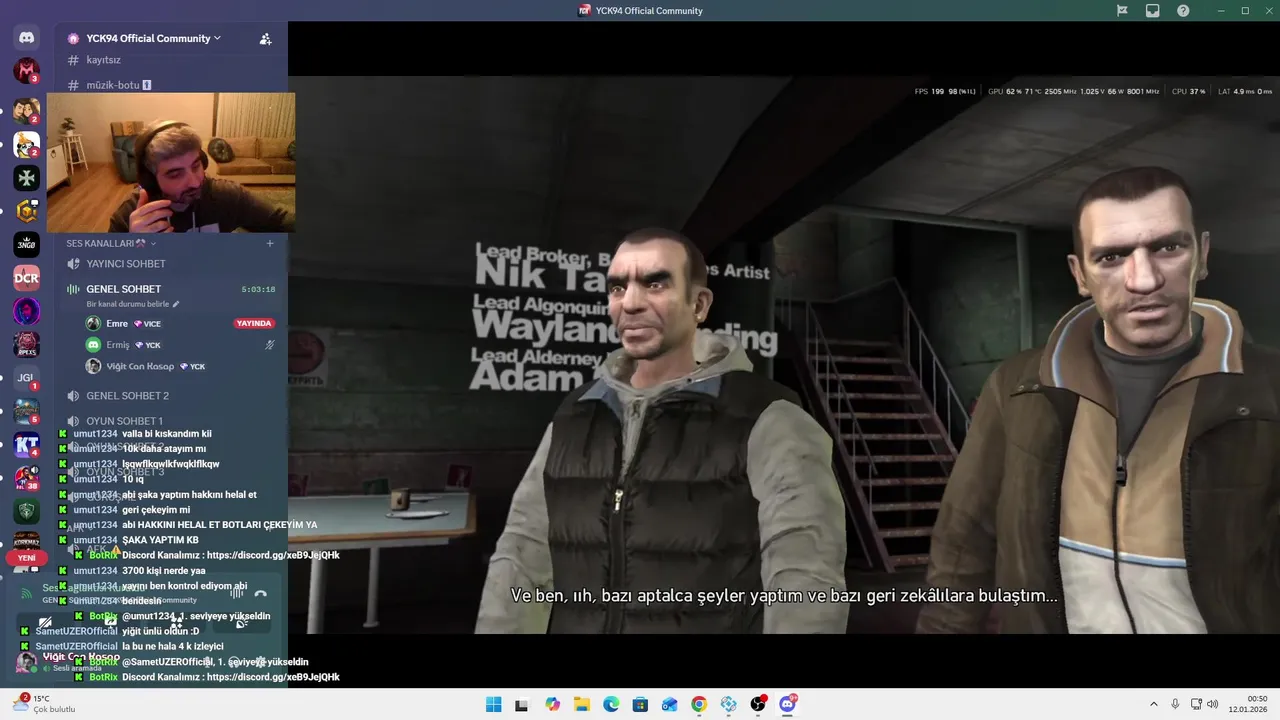Show hidden system tray icons chevron

coord(1153,704)
